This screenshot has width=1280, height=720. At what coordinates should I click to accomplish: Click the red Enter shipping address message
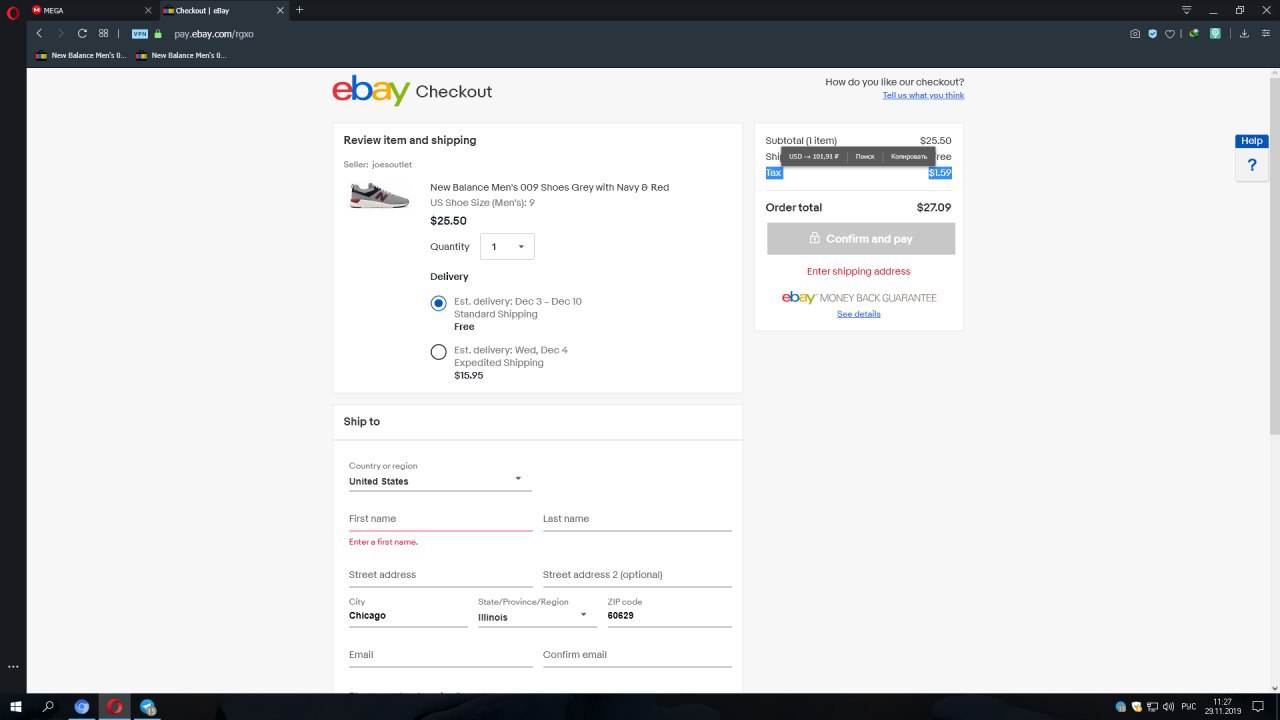[859, 271]
